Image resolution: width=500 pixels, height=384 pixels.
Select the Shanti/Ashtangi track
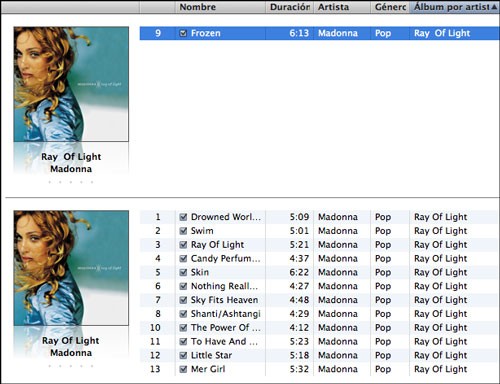(x=320, y=314)
